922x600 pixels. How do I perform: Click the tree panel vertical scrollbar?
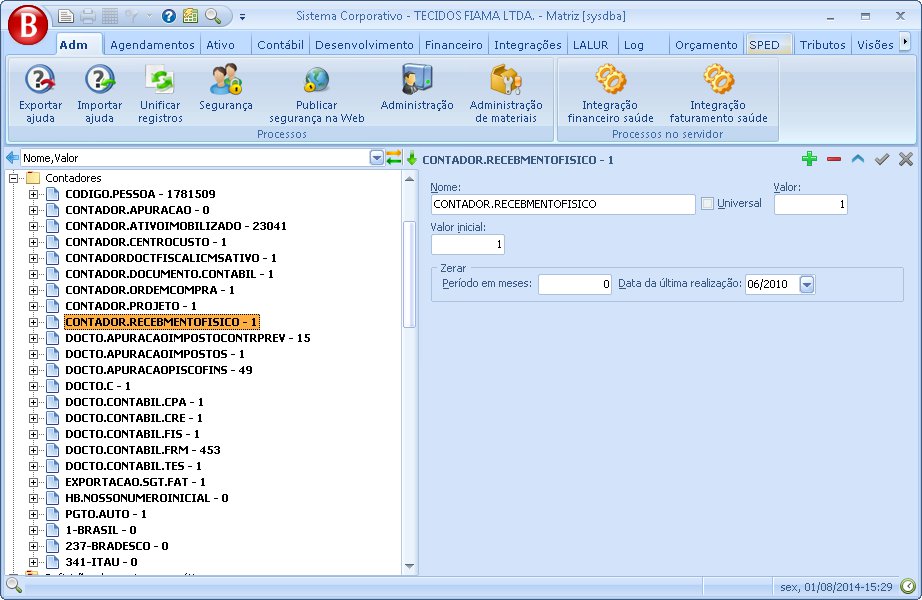point(408,273)
